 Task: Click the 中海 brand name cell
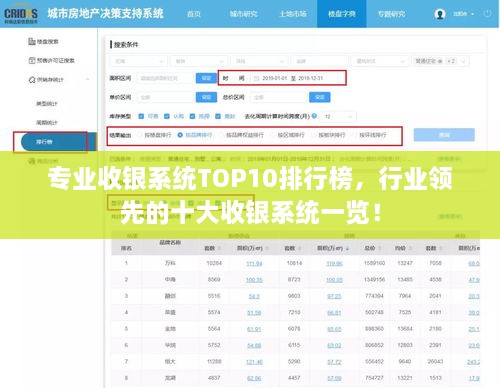point(170,280)
